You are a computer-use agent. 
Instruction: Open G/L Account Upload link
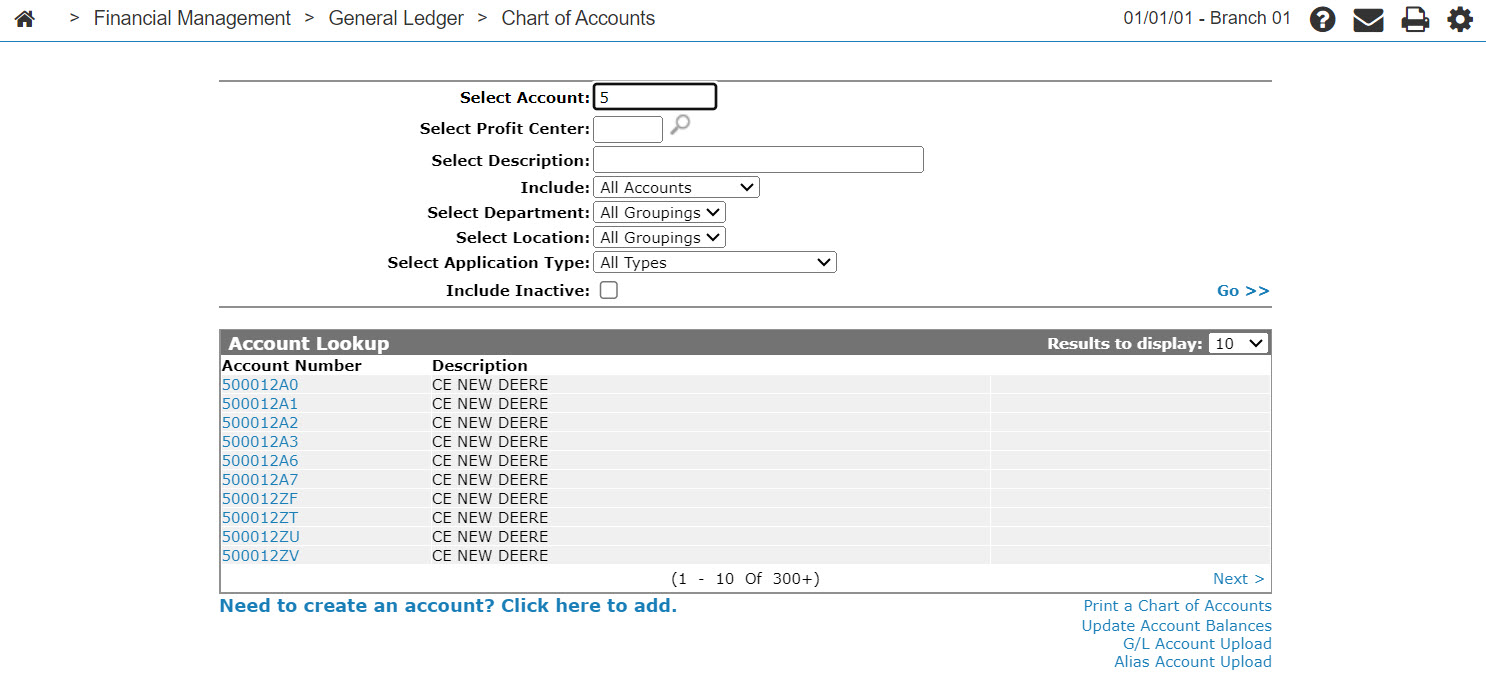(1197, 644)
